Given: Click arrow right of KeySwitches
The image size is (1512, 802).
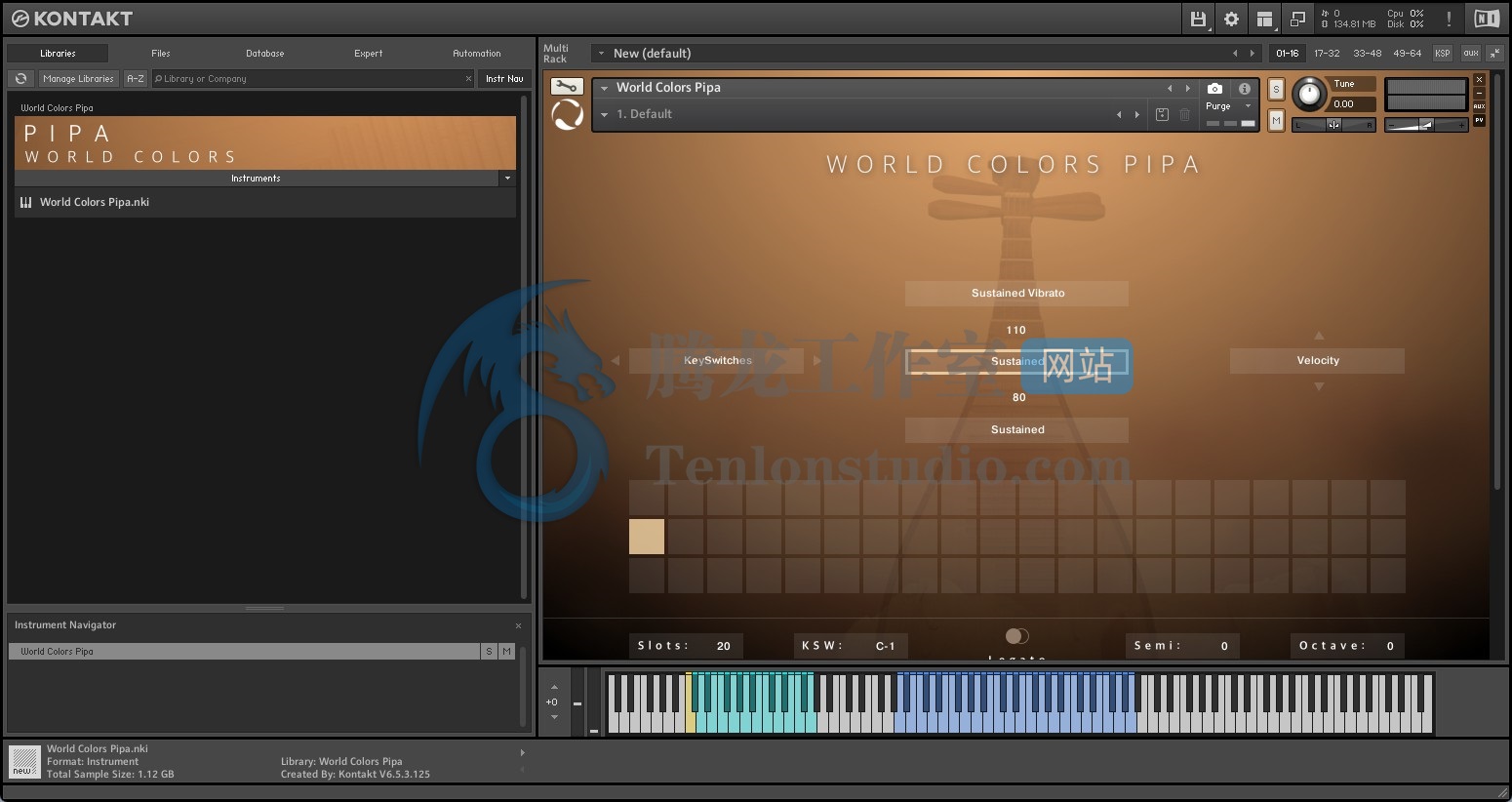Looking at the screenshot, I should [x=817, y=361].
